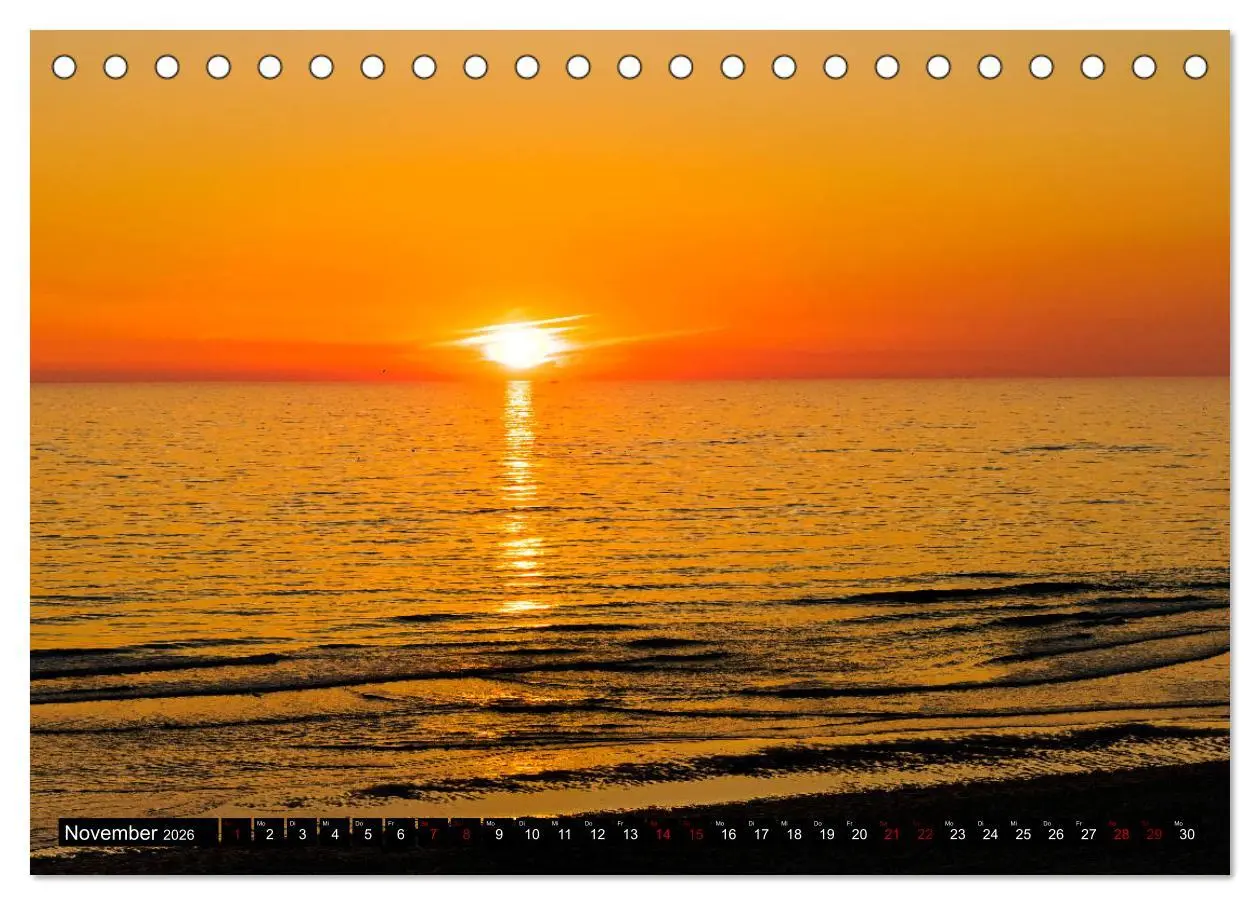Select day 11 in the calendar strip
The height and width of the screenshot is (905, 1260).
[564, 834]
